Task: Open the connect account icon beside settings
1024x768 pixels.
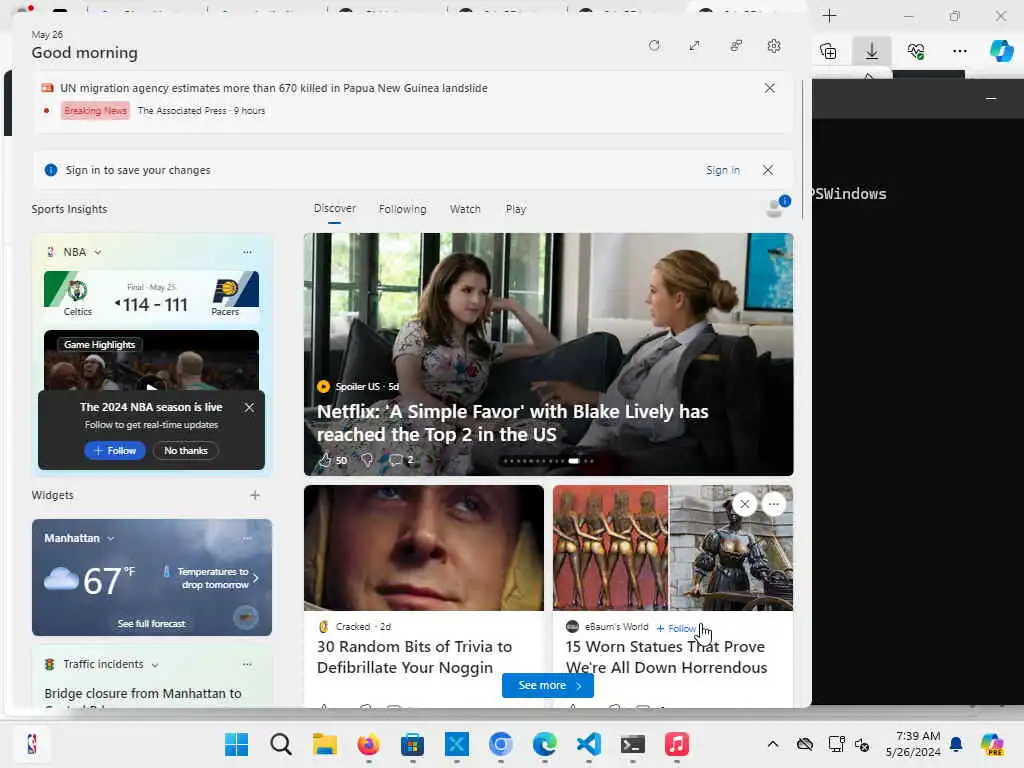Action: (x=736, y=46)
